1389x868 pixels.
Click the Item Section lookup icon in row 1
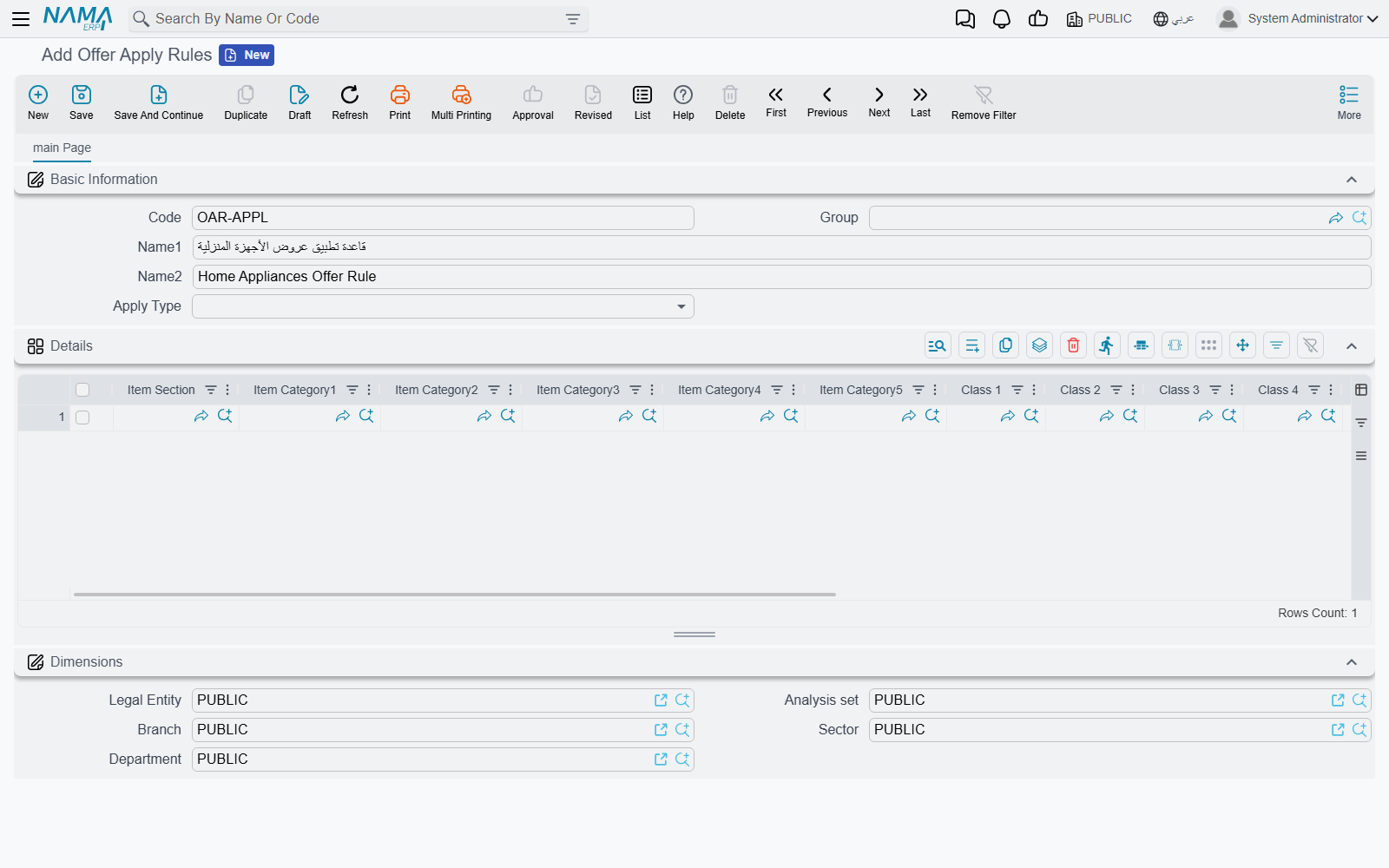pyautogui.click(x=225, y=416)
